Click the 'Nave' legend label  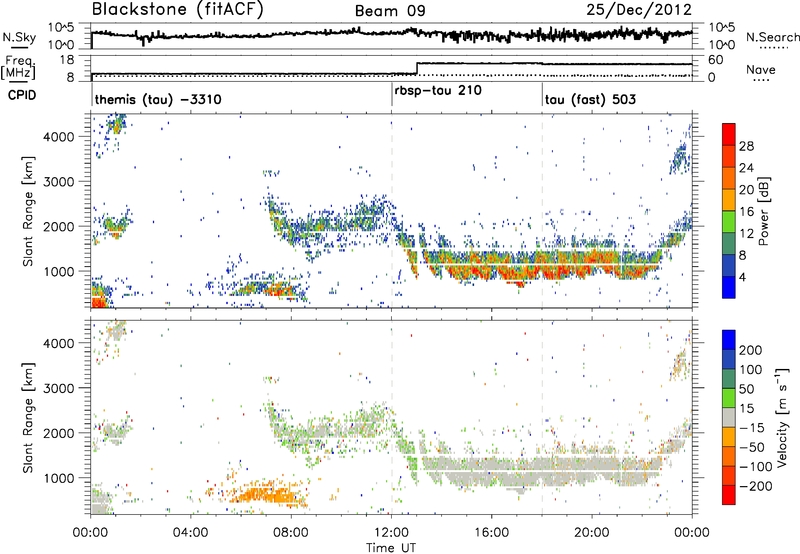click(x=761, y=69)
